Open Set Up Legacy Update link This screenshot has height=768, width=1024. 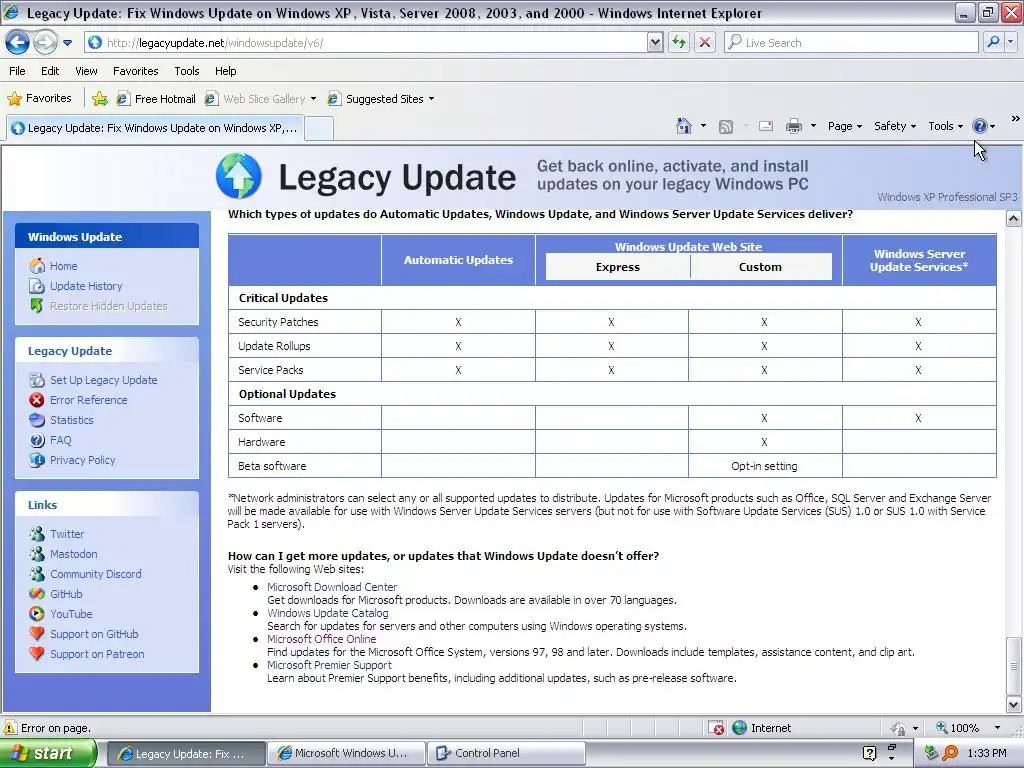103,380
